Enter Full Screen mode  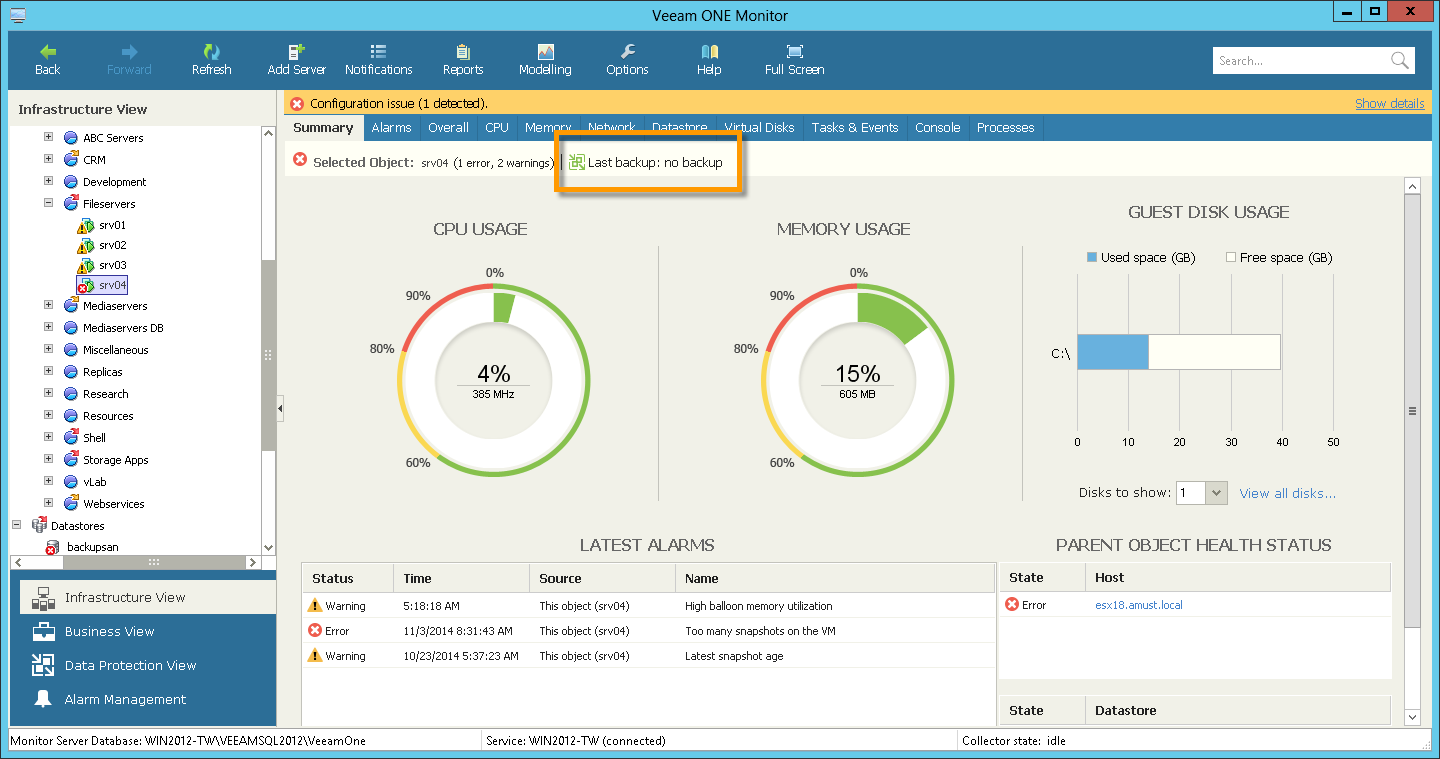(793, 58)
